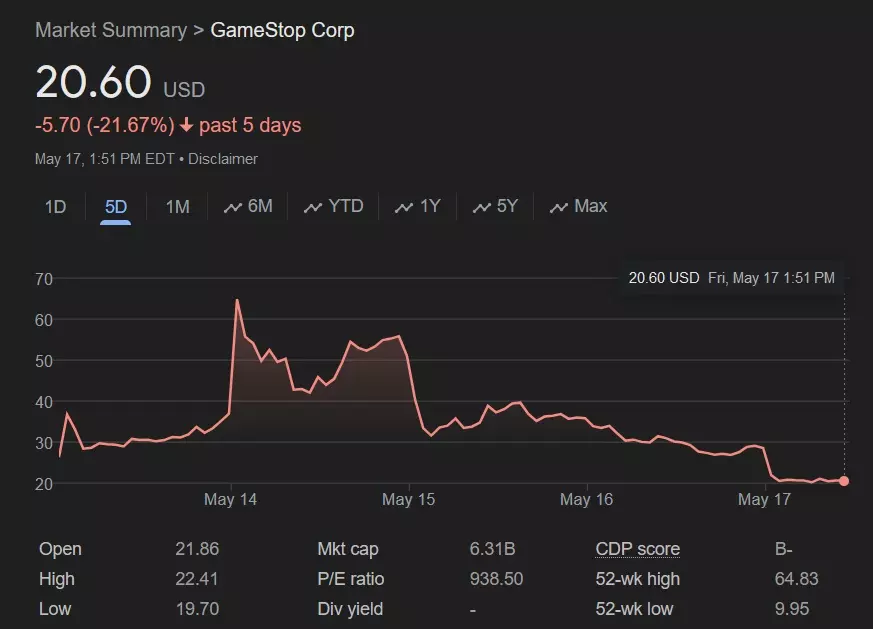The height and width of the screenshot is (629, 873).
Task: Click the 52-wk low value 9.95
Action: pyautogui.click(x=792, y=609)
